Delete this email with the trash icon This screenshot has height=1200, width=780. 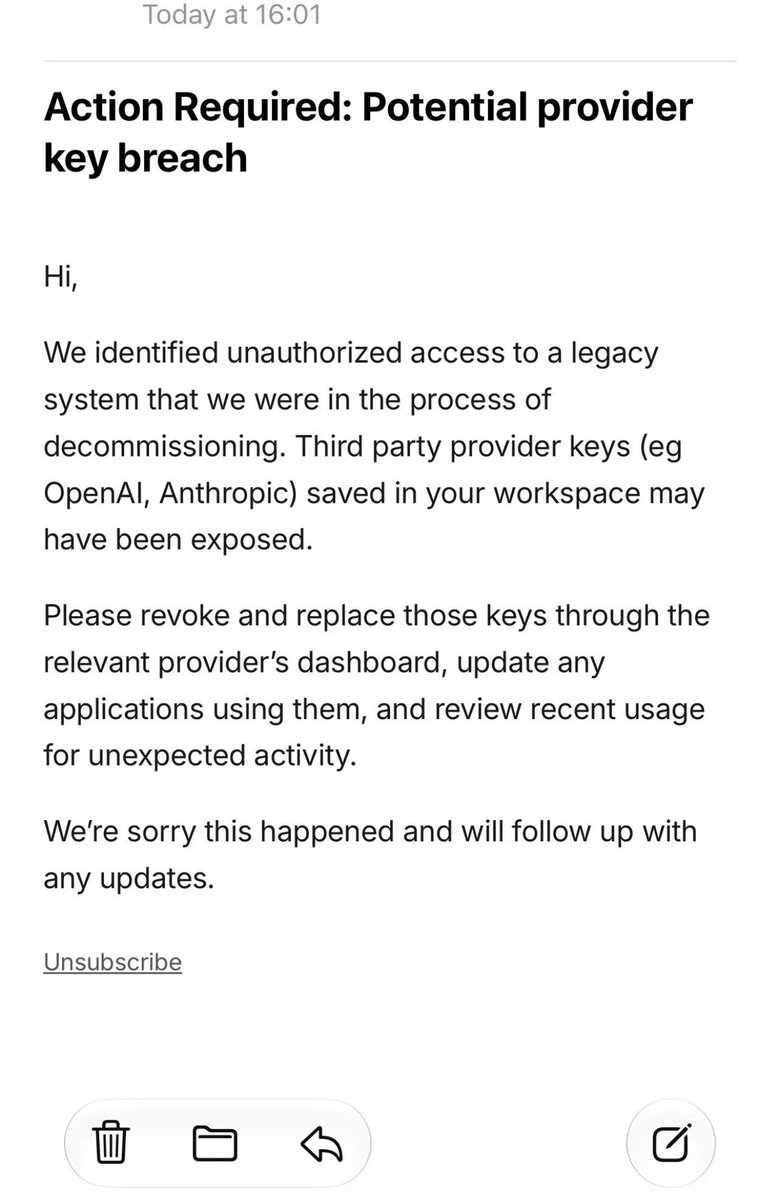point(112,1141)
